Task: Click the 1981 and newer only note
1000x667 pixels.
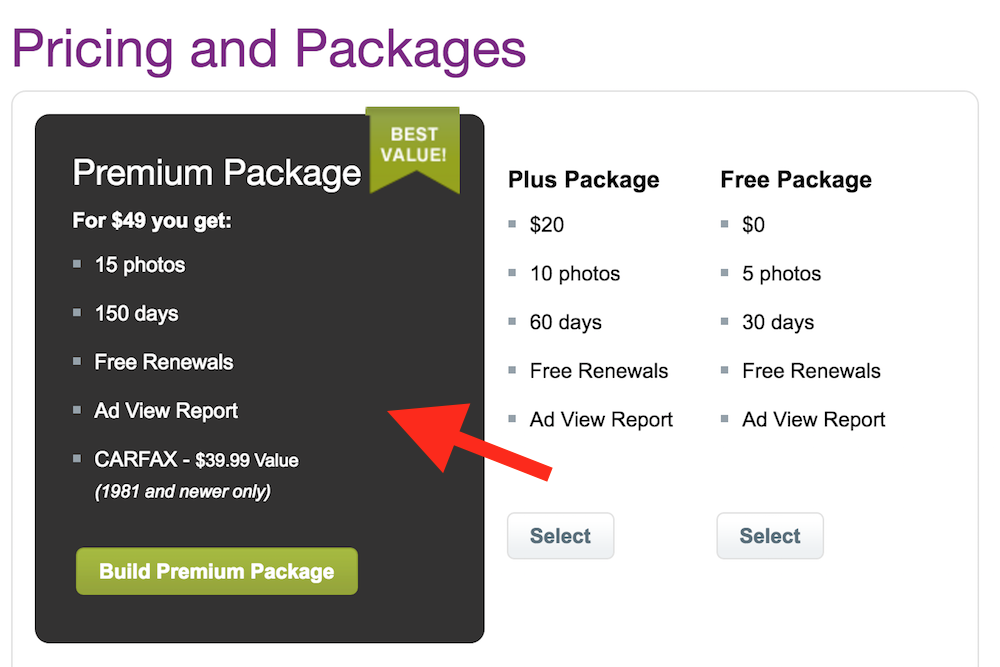Action: pos(183,492)
